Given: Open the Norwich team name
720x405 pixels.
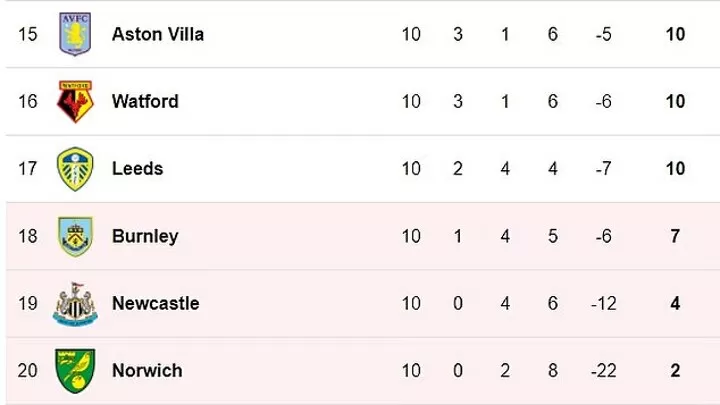Looking at the screenshot, I should 147,371.
